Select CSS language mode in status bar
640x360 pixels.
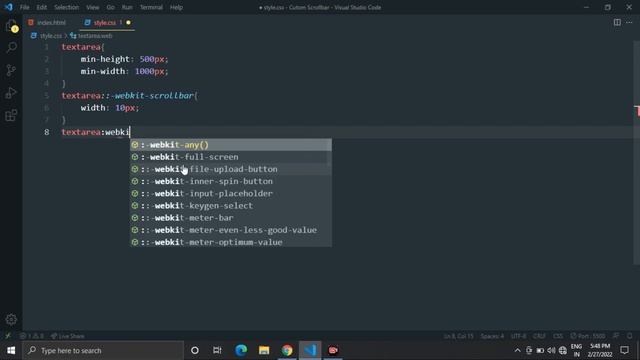558,336
